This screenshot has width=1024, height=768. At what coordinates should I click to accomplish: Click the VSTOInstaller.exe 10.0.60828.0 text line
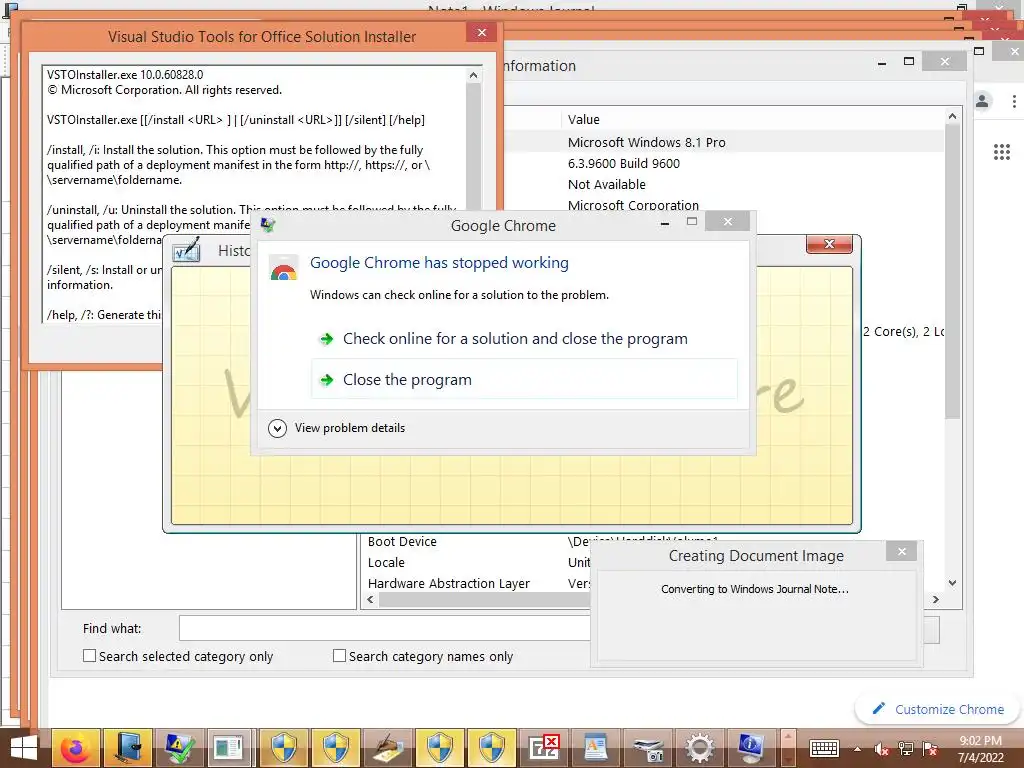click(125, 75)
